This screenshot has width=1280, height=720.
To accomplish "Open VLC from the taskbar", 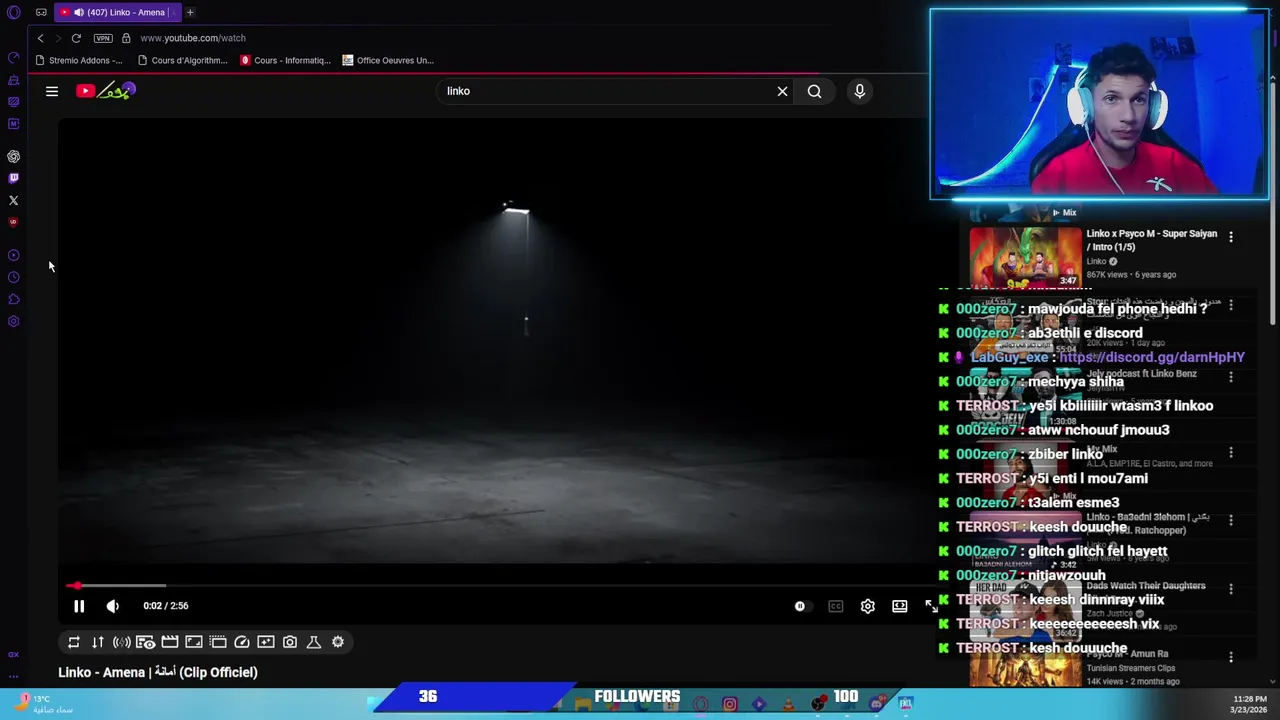I will pos(787,704).
